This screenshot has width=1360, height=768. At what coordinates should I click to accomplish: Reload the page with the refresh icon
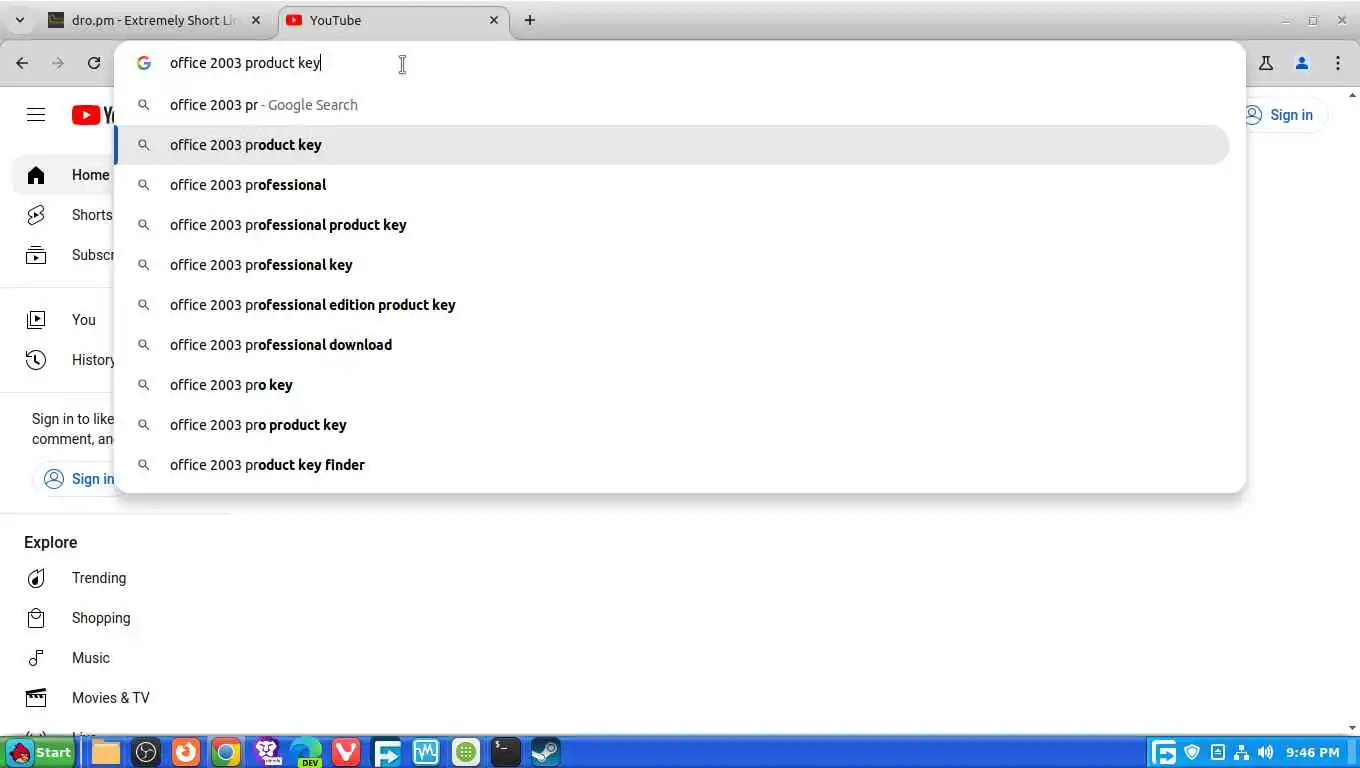point(94,63)
